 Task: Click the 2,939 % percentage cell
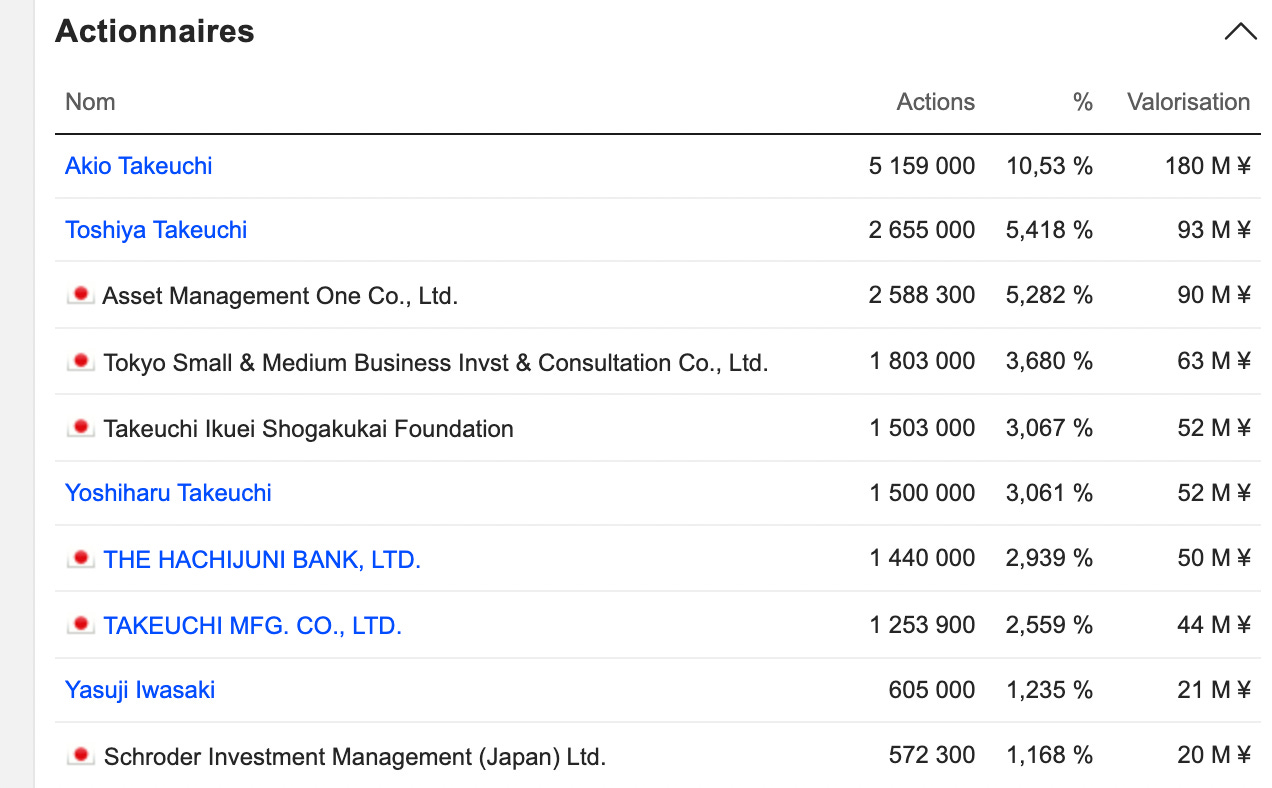[1050, 558]
